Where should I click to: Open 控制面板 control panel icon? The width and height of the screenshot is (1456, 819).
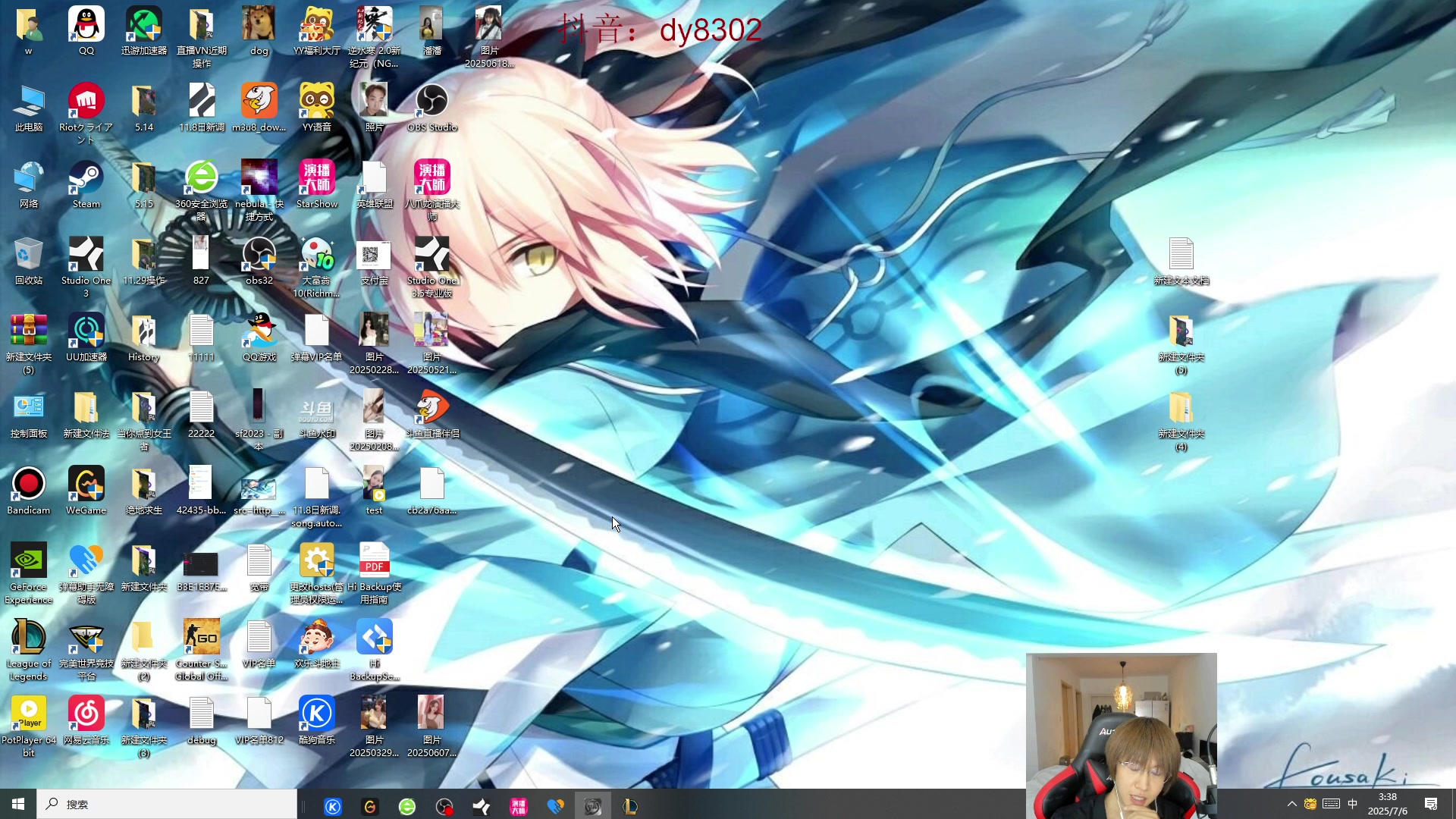pos(29,407)
